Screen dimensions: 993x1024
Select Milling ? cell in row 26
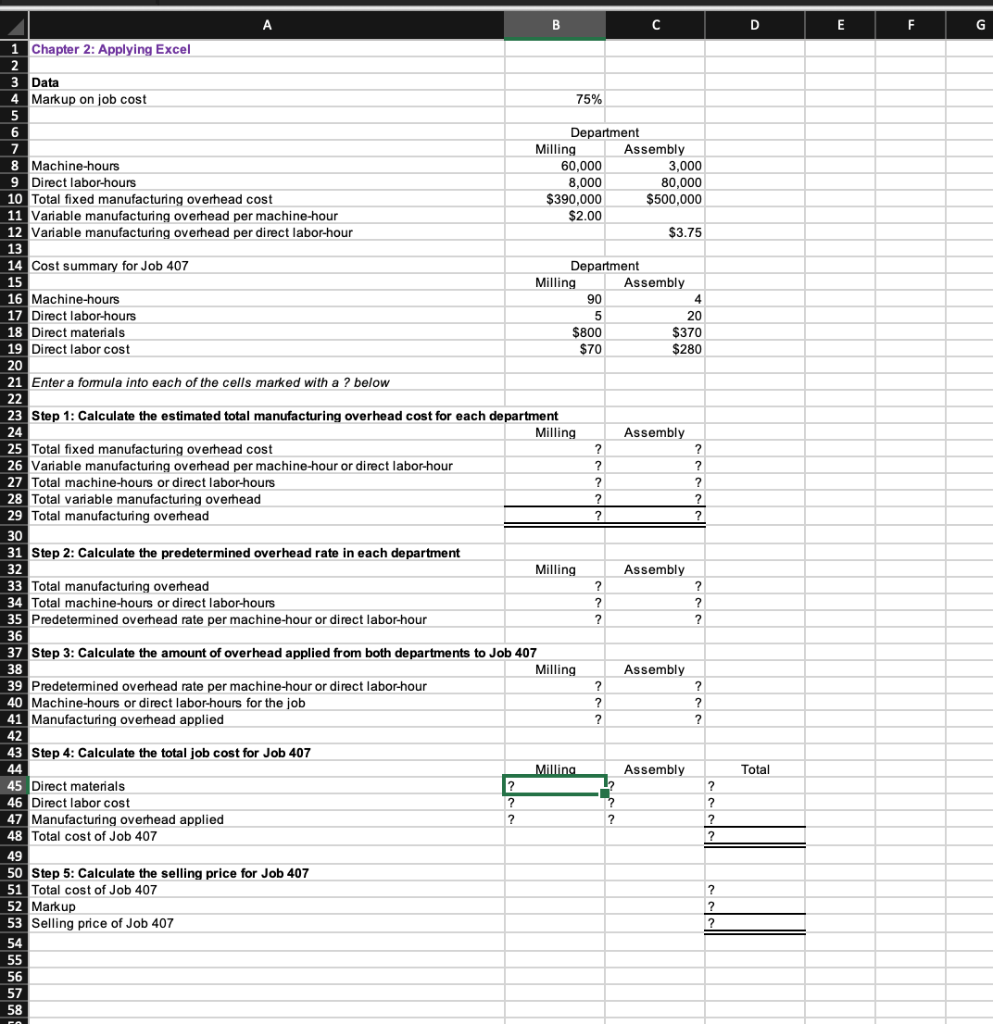click(x=555, y=466)
